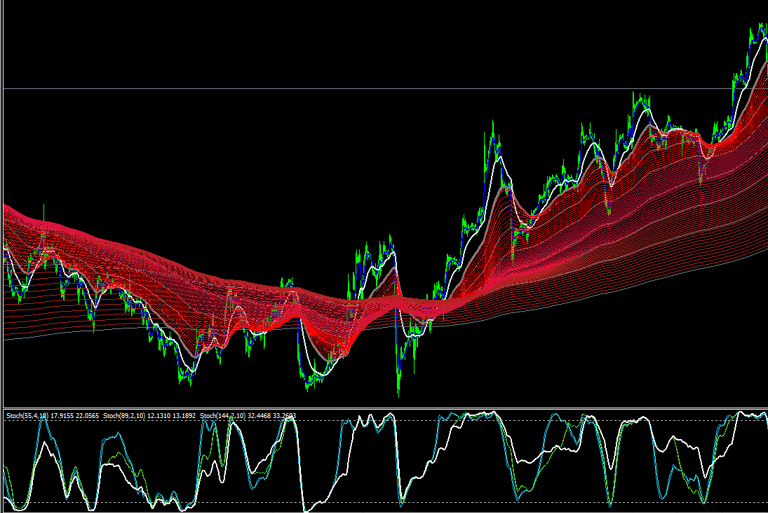
Task: Click the left vertical border of the chart window
Action: coord(2,256)
